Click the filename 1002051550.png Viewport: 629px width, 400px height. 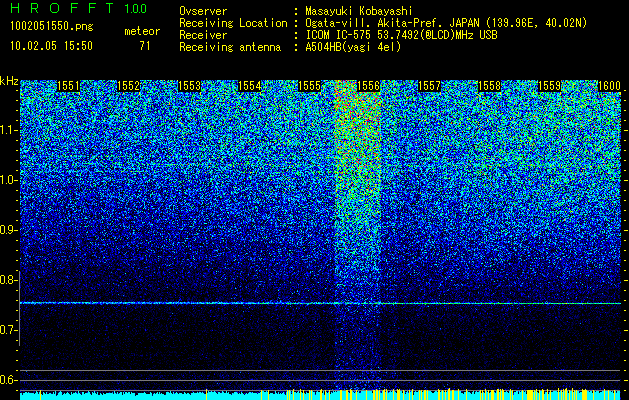[52, 27]
